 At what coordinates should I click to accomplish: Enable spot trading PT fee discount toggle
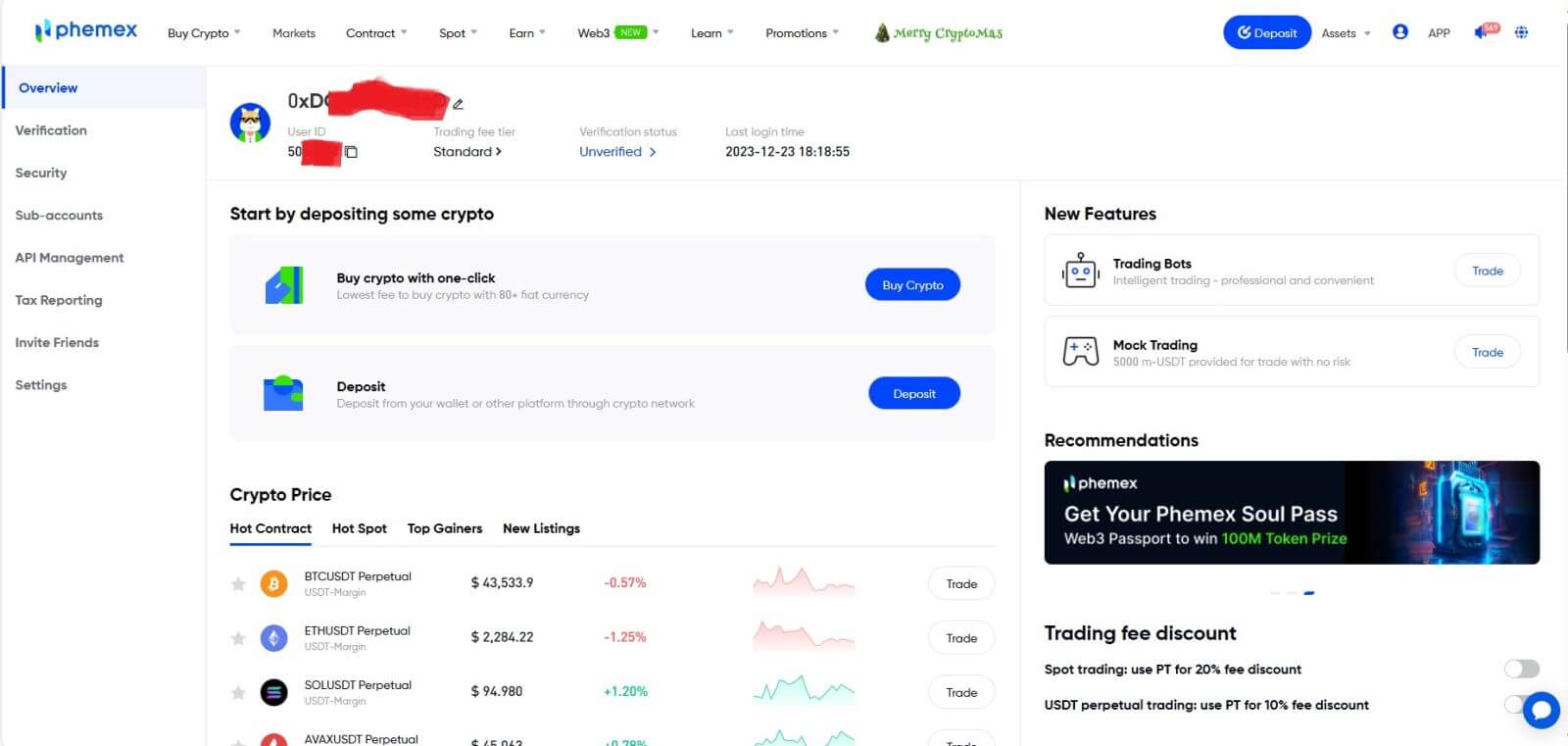tap(1521, 669)
